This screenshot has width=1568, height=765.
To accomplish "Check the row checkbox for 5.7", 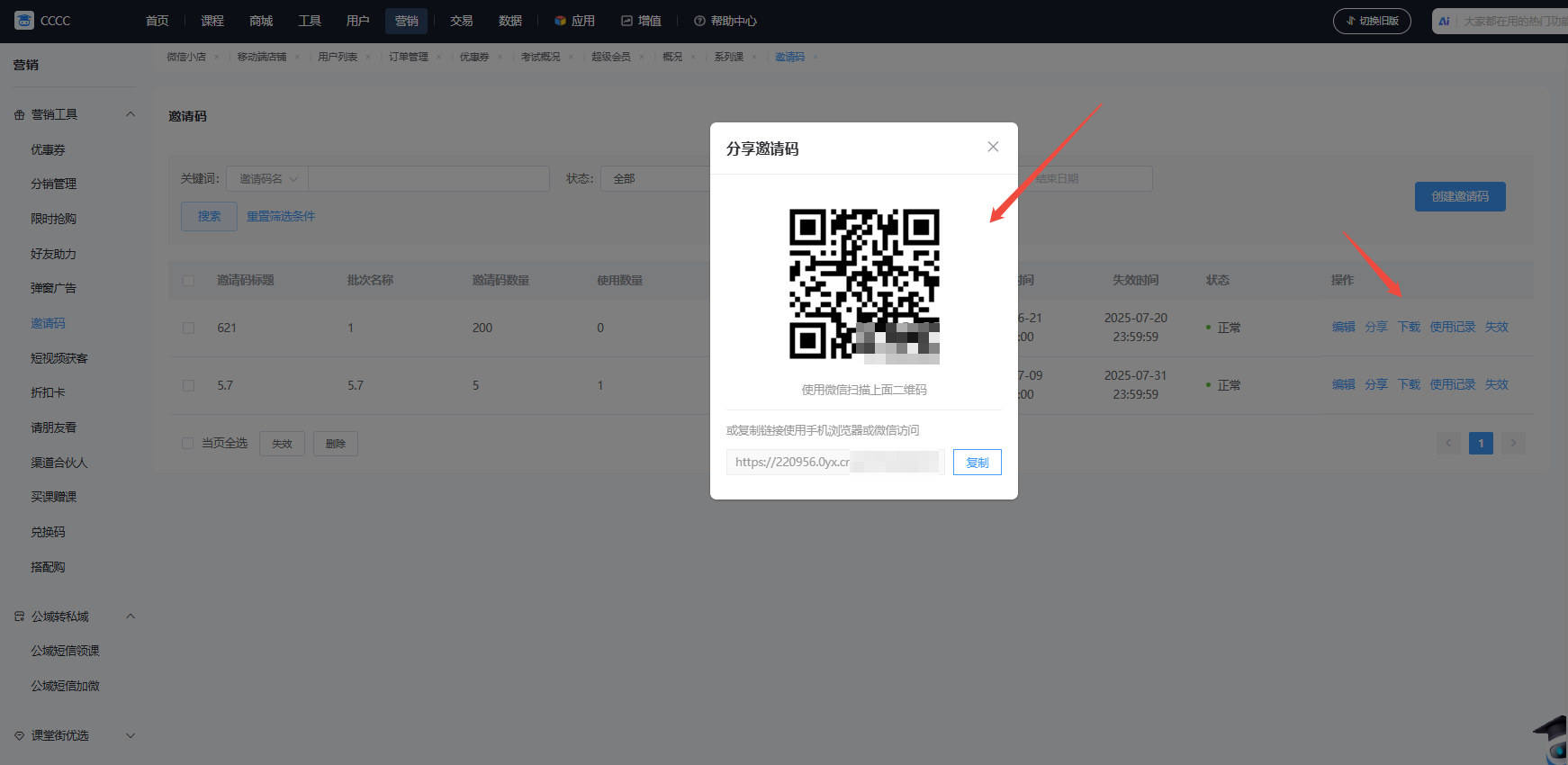I will (188, 385).
